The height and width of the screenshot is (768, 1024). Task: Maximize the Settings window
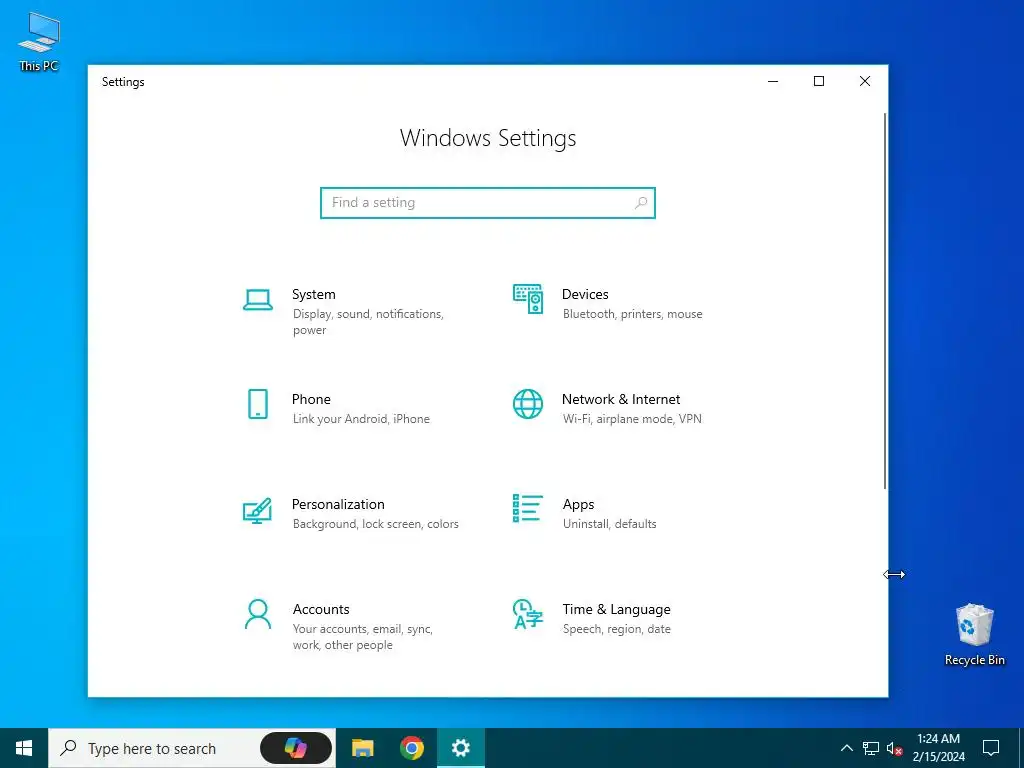pyautogui.click(x=819, y=81)
